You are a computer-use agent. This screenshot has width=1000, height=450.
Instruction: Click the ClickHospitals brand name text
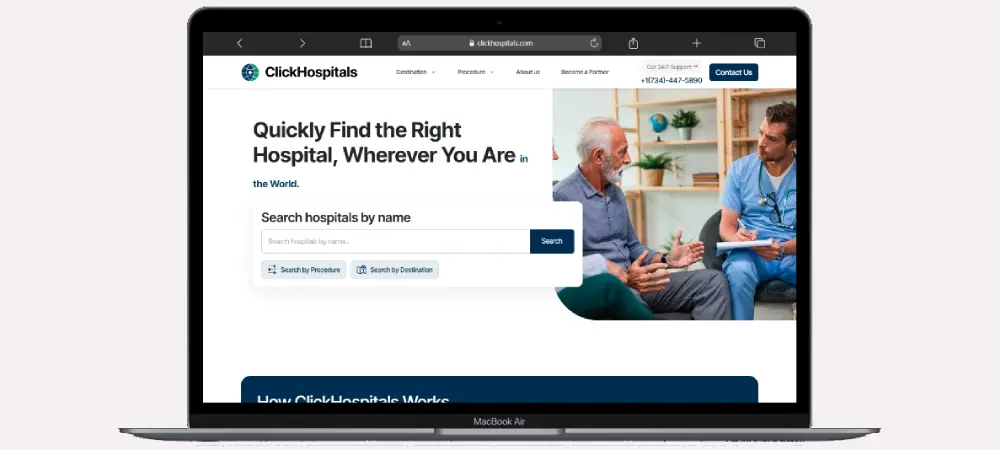pos(311,73)
